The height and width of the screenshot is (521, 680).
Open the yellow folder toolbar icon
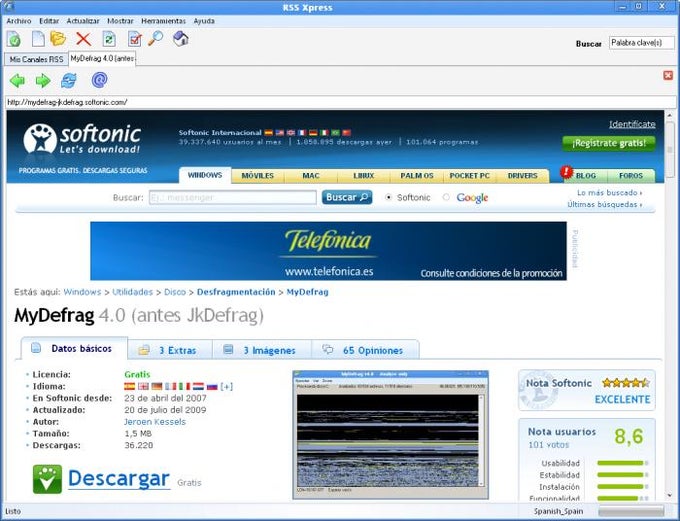click(x=58, y=39)
